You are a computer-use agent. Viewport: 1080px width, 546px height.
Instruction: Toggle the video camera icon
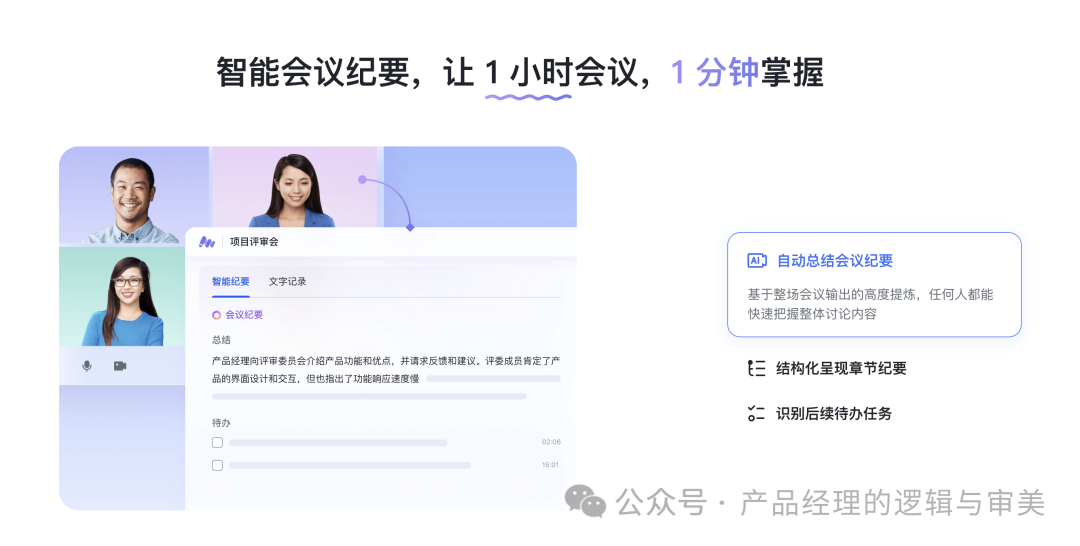(120, 366)
